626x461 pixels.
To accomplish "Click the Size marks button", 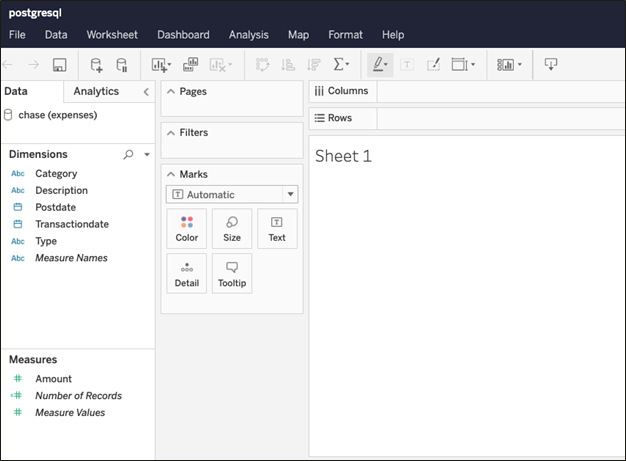I will click(232, 228).
